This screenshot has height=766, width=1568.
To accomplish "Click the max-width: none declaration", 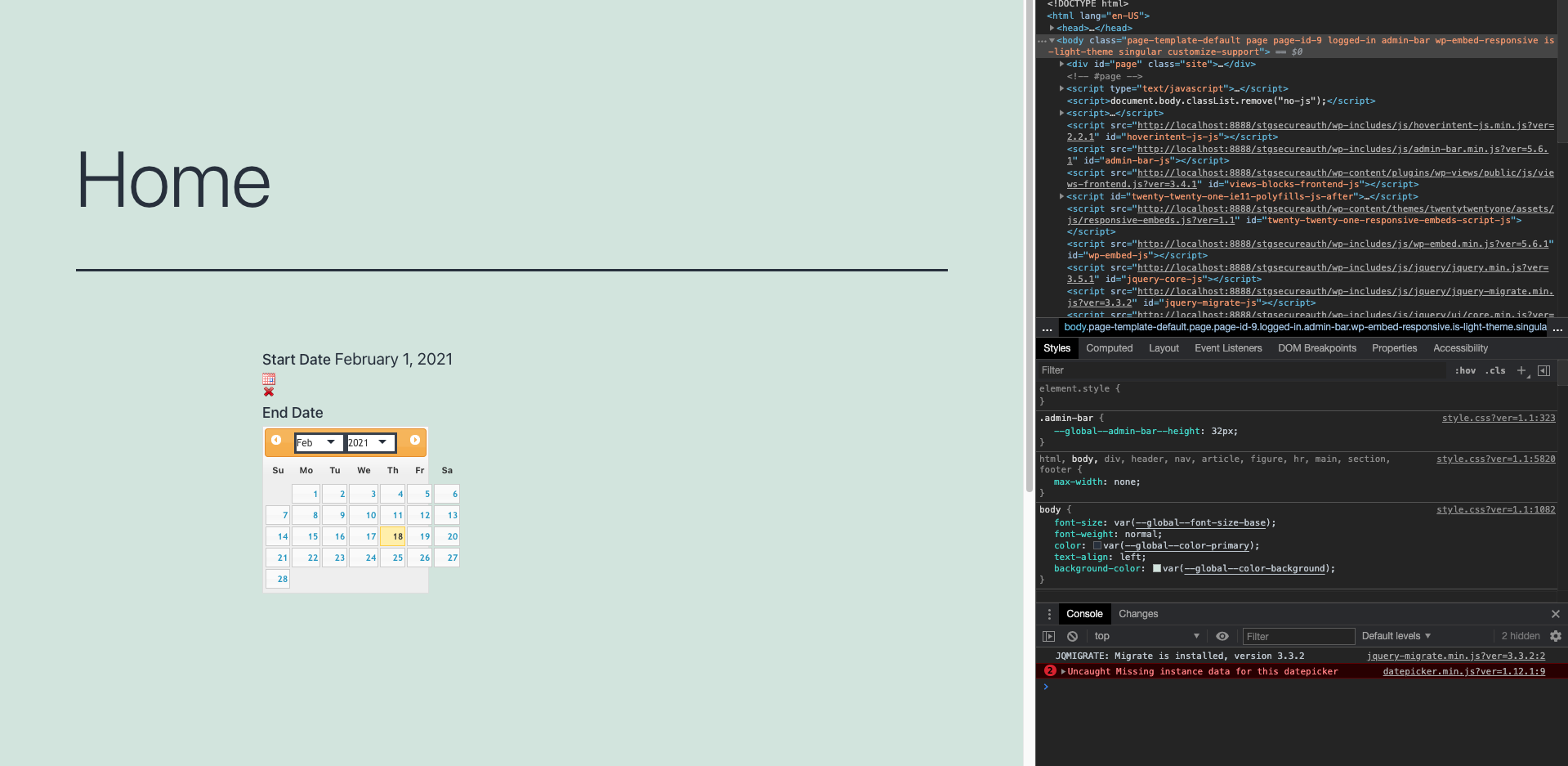I will click(x=1097, y=482).
